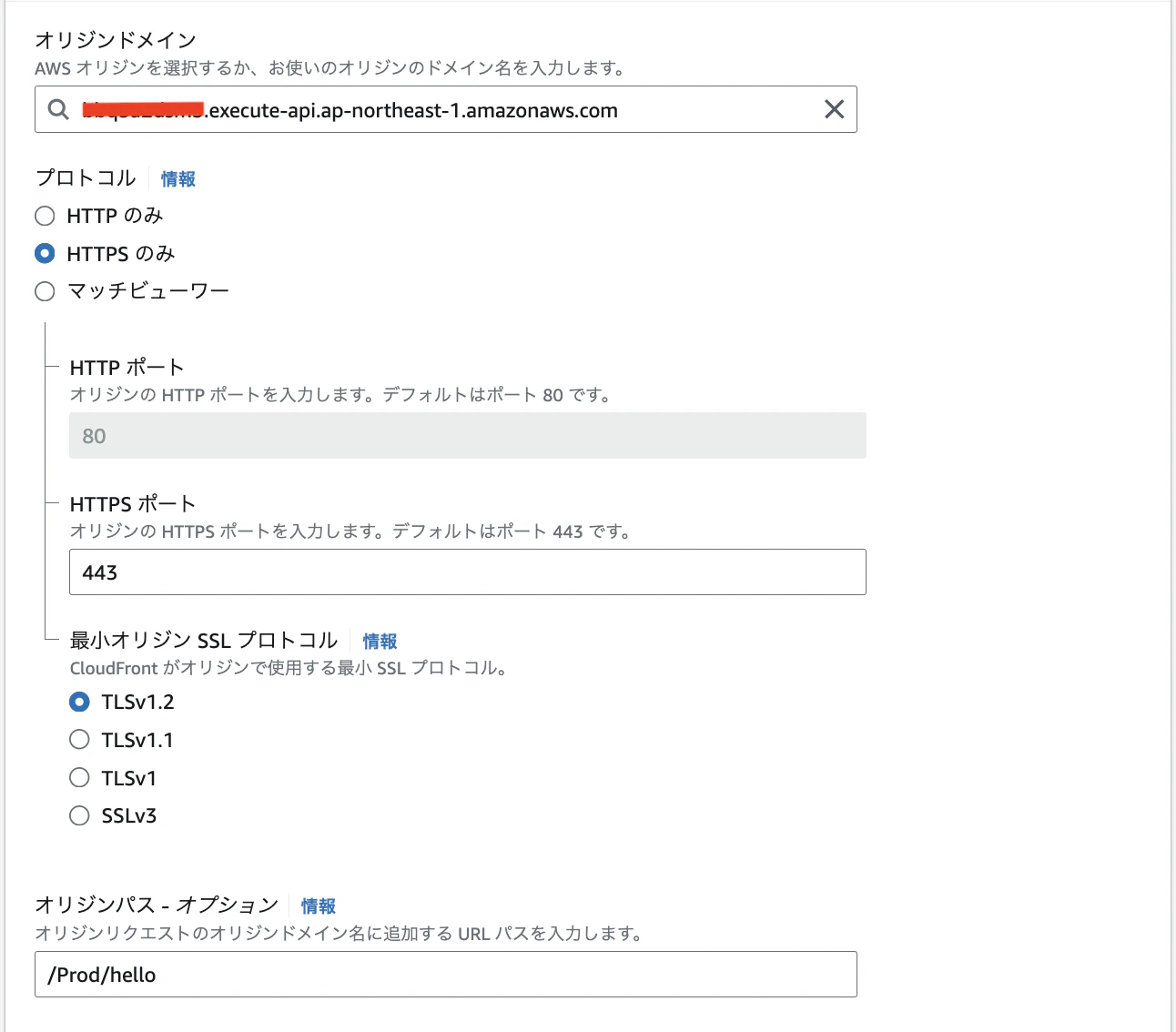
Task: Open the 情報 link next to プロトコル
Action: click(177, 178)
